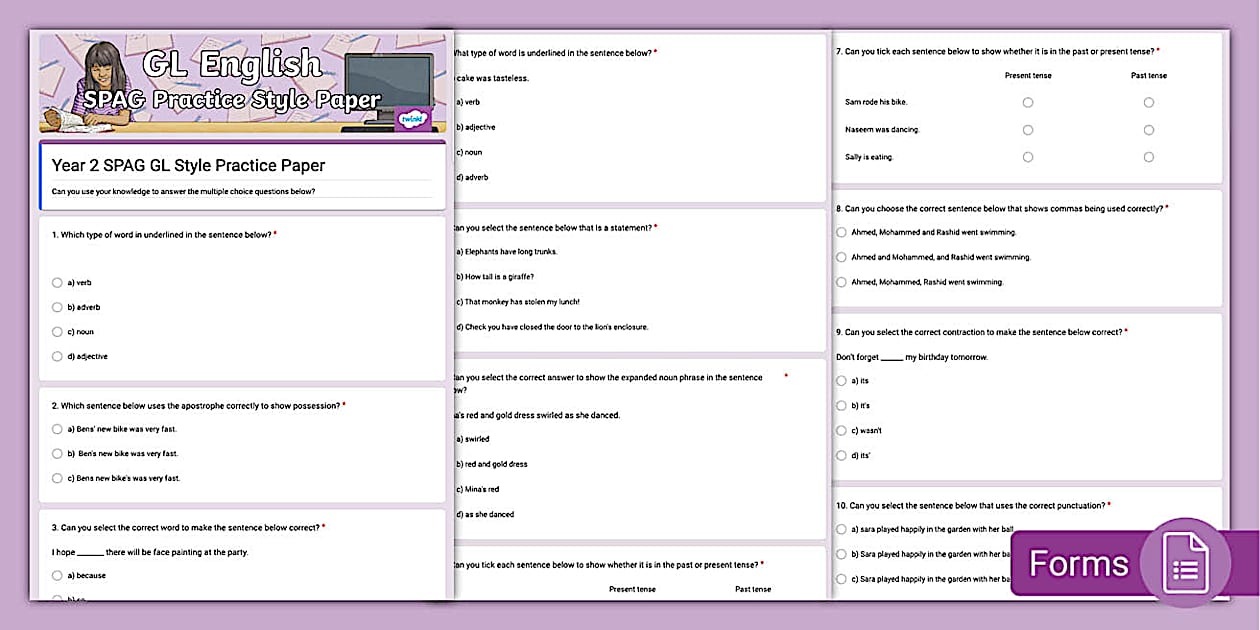Mark 'Sally is eating.' as Present tense
Viewport: 1260px width, 630px height.
click(1028, 156)
